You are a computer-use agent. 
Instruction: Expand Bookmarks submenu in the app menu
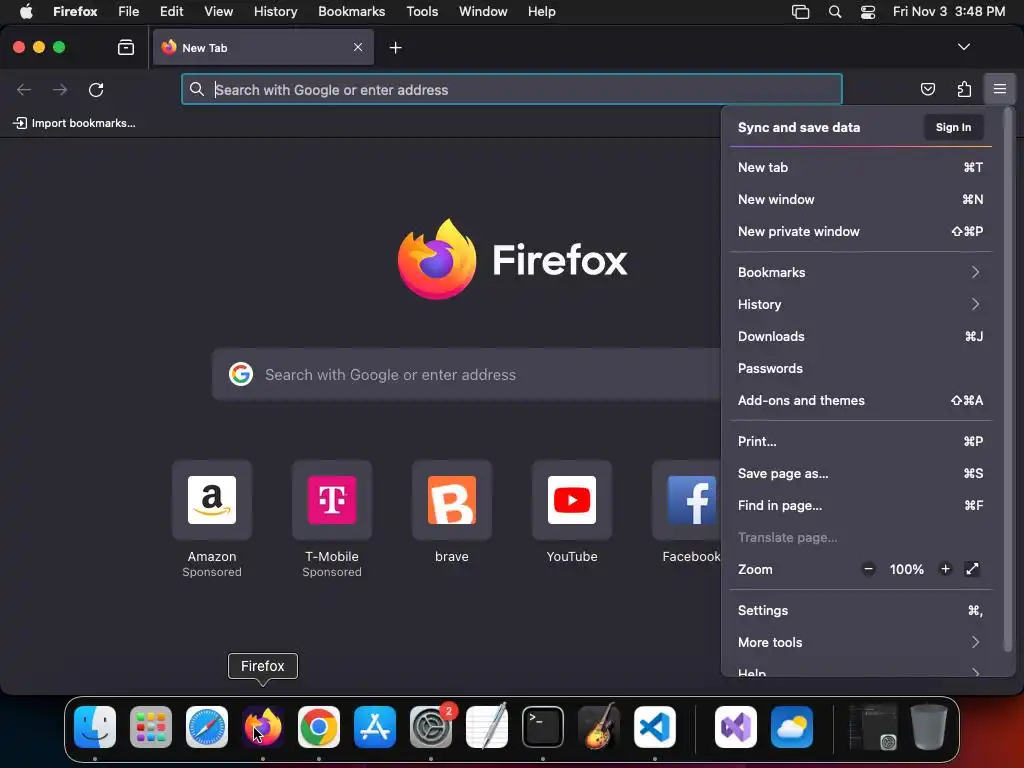coord(860,272)
